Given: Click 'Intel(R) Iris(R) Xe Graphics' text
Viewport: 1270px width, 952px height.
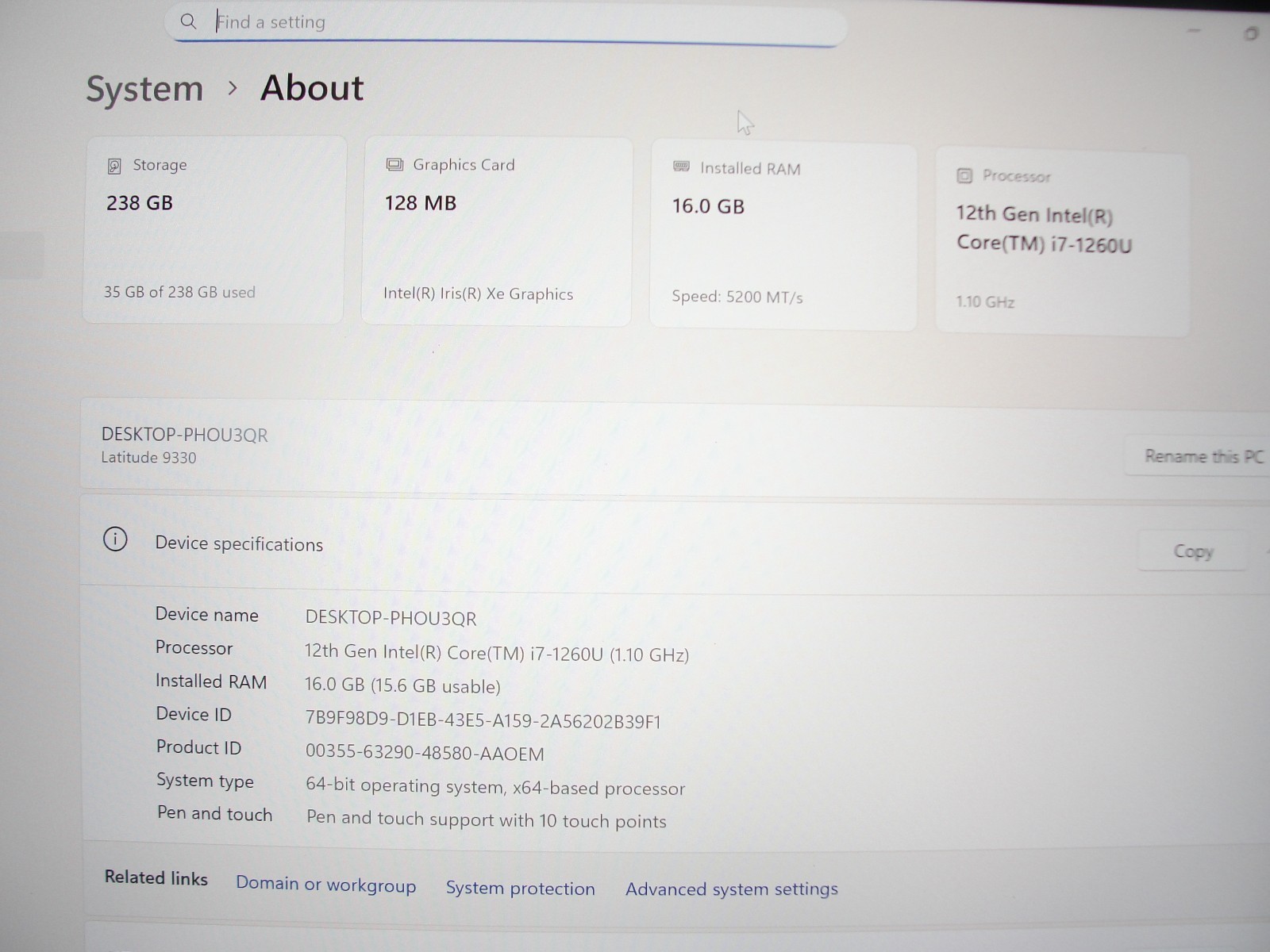Looking at the screenshot, I should pyautogui.click(x=478, y=294).
